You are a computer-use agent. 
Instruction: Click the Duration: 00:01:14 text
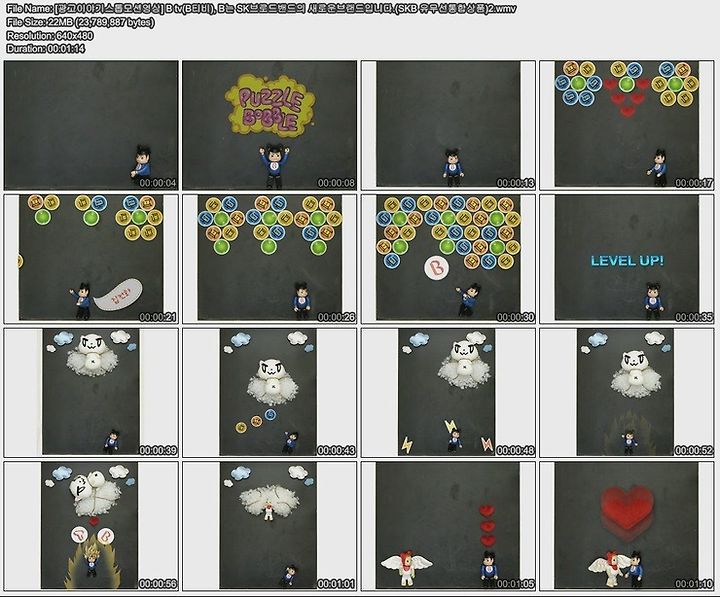point(45,48)
